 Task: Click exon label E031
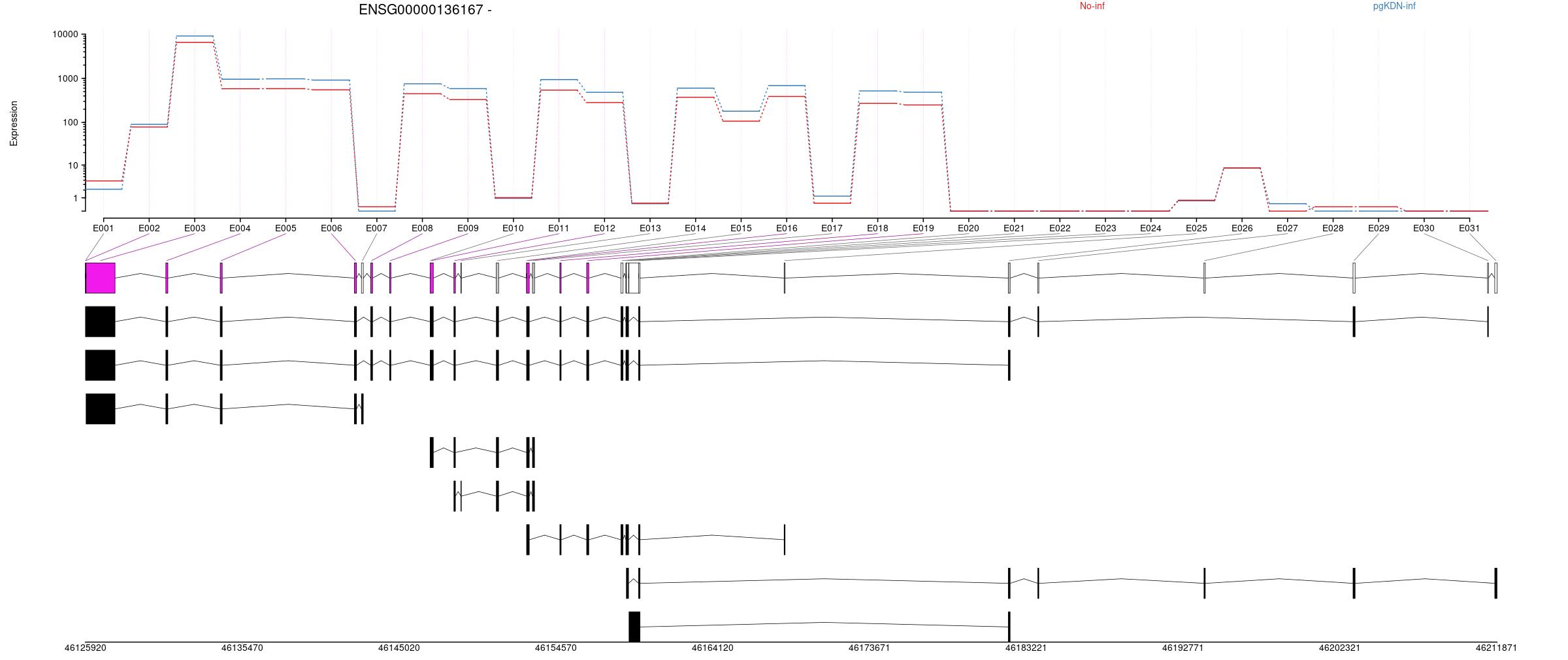click(1469, 228)
